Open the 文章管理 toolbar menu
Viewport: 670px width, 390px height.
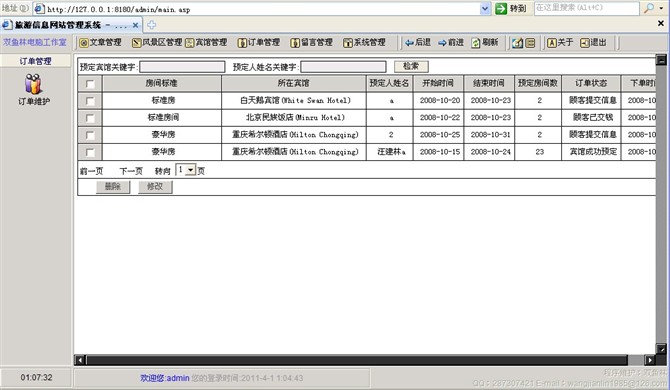pyautogui.click(x=100, y=42)
